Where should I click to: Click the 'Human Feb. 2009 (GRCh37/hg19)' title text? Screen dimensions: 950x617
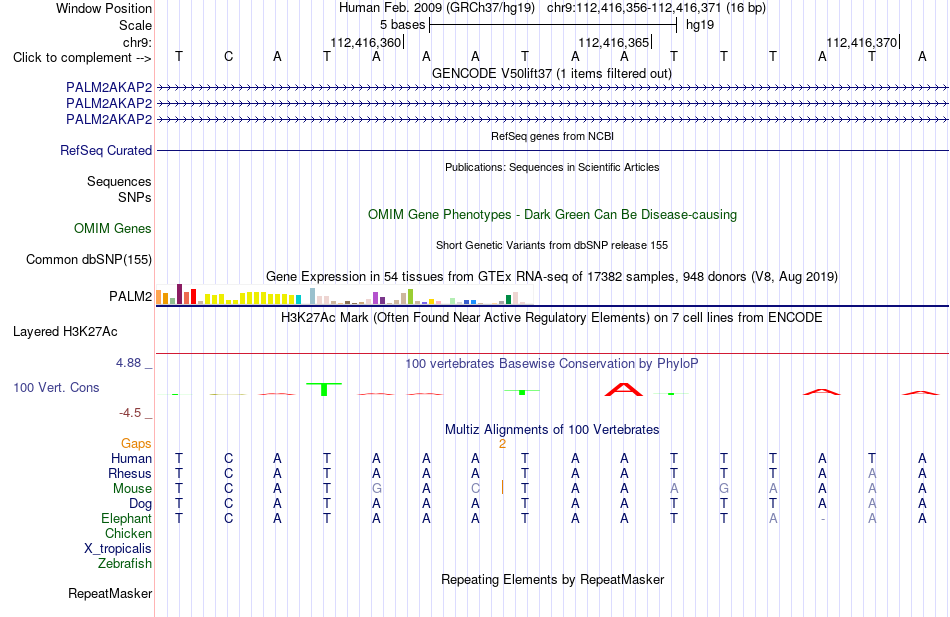coord(437,8)
